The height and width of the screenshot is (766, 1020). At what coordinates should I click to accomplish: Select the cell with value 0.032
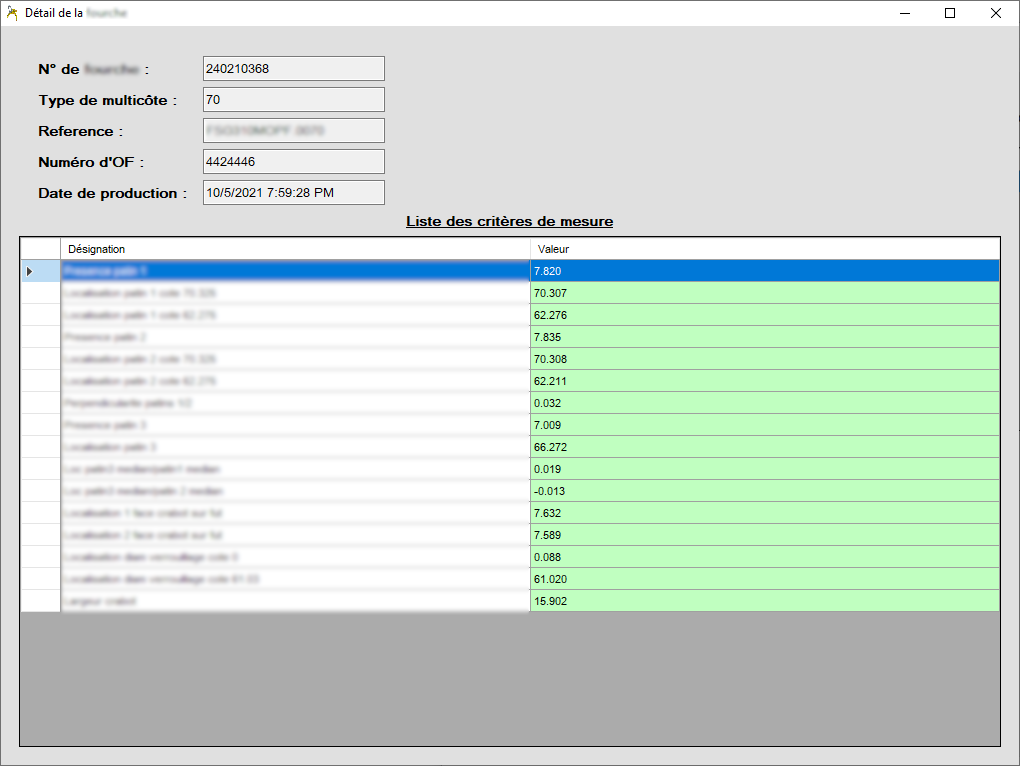tap(764, 403)
